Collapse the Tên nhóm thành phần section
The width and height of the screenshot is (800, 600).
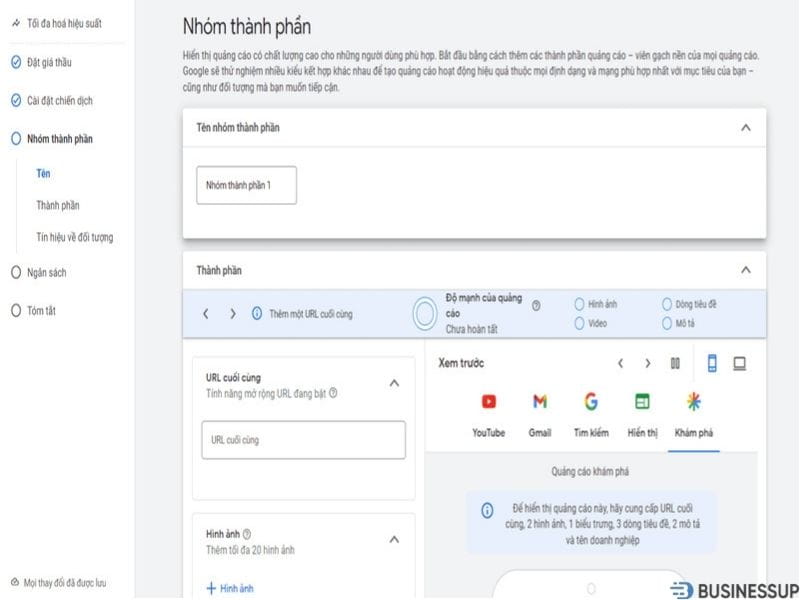[x=745, y=128]
